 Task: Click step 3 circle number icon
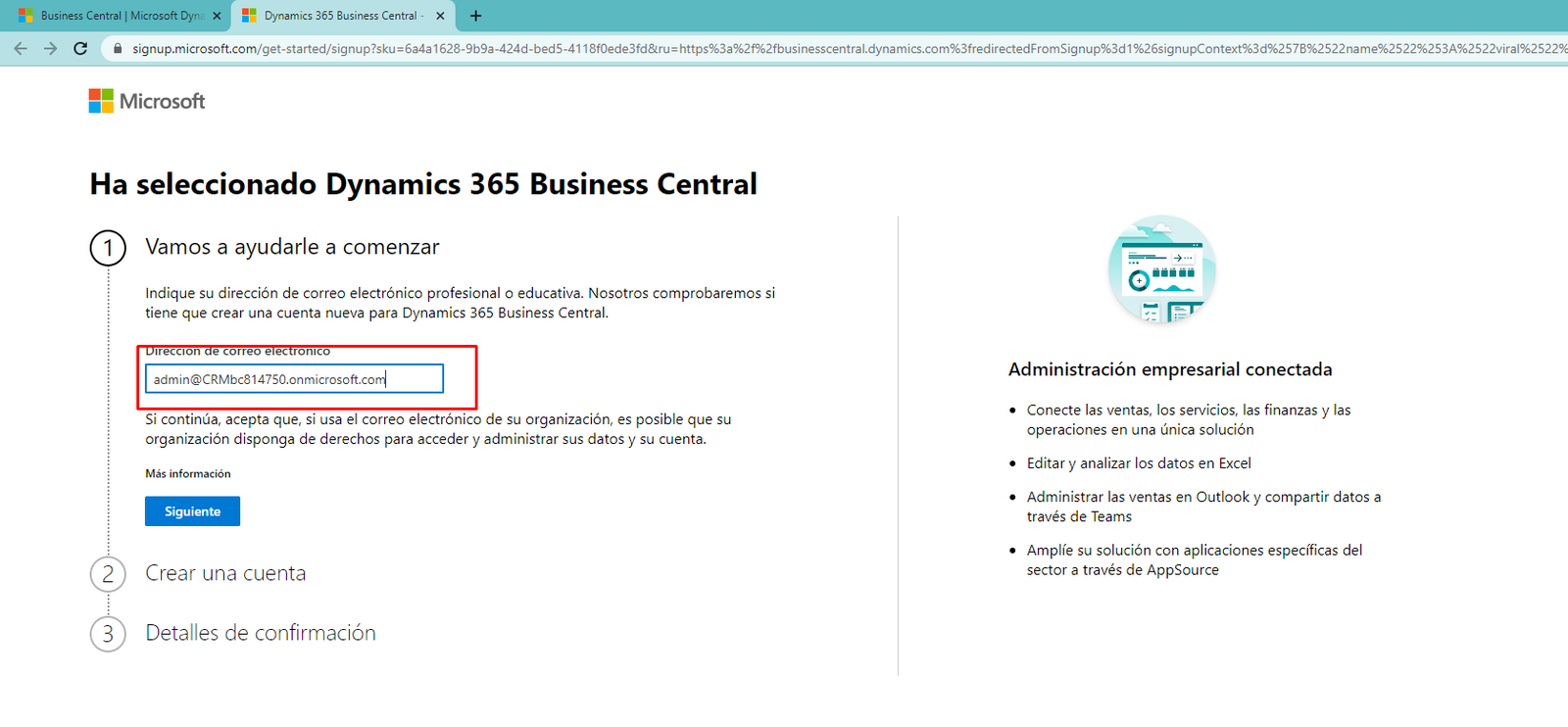point(108,634)
